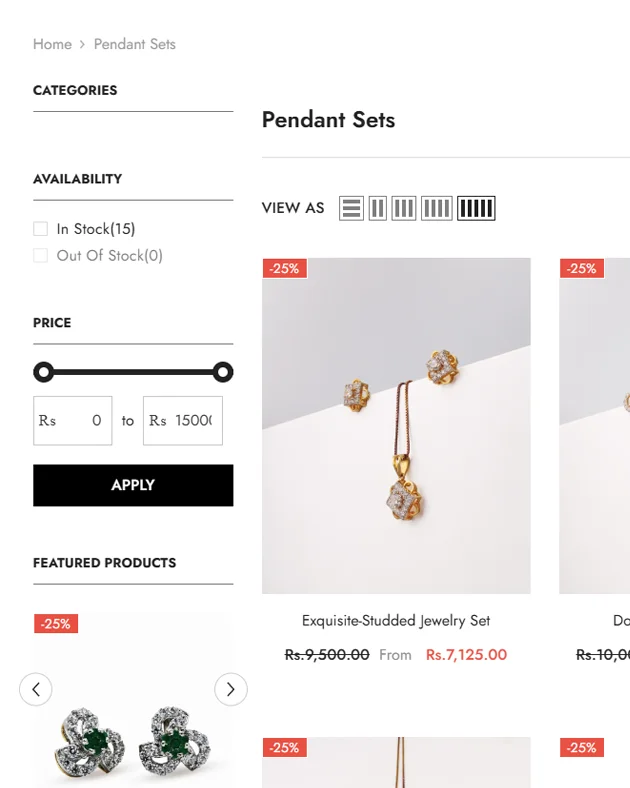Open Pendant Sets breadcrumb link
The image size is (630, 788).
coord(134,44)
